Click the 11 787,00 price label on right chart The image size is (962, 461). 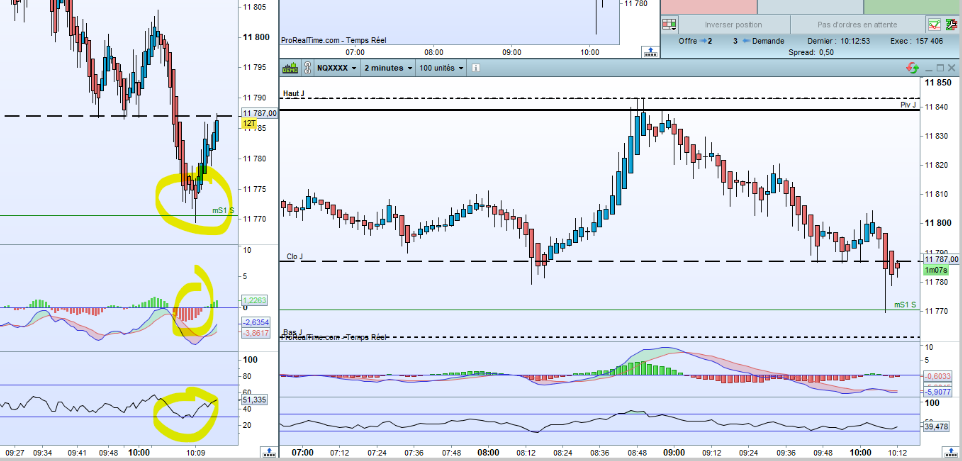(x=940, y=260)
